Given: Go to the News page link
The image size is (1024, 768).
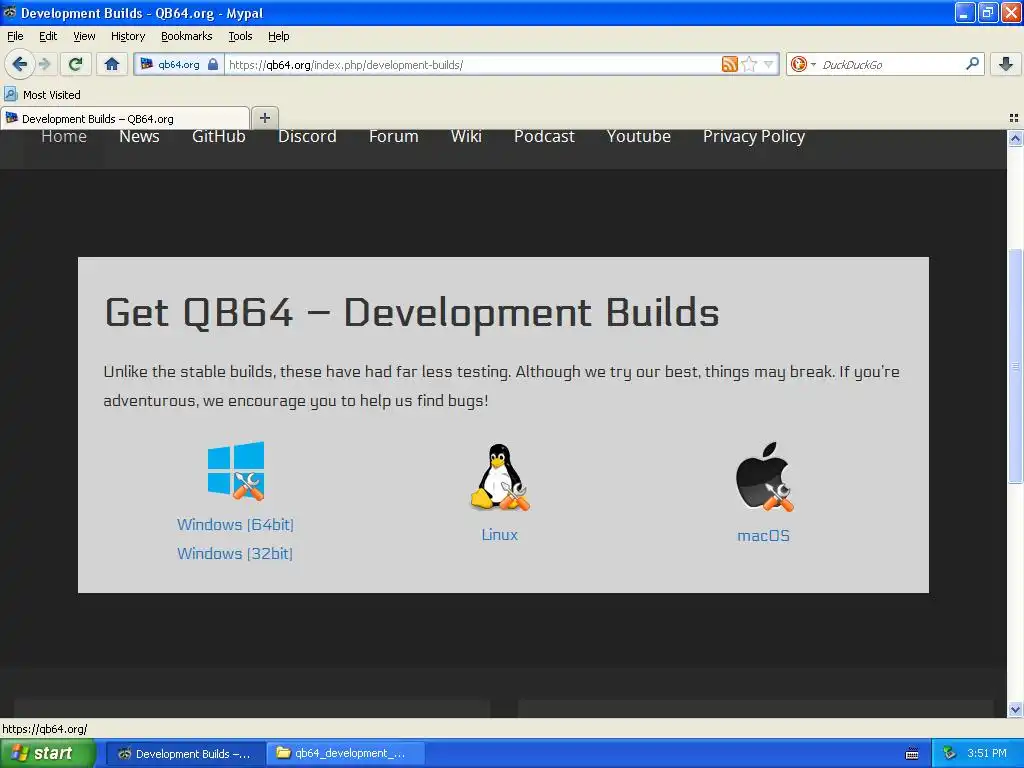Looking at the screenshot, I should coord(139,136).
